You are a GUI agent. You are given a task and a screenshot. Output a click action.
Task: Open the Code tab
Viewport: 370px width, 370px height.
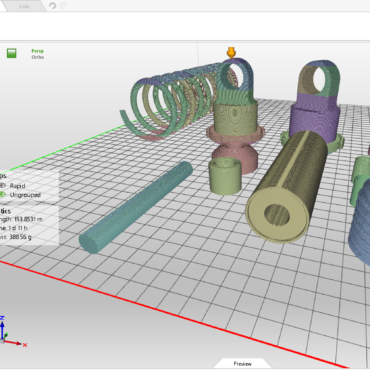click(x=24, y=6)
